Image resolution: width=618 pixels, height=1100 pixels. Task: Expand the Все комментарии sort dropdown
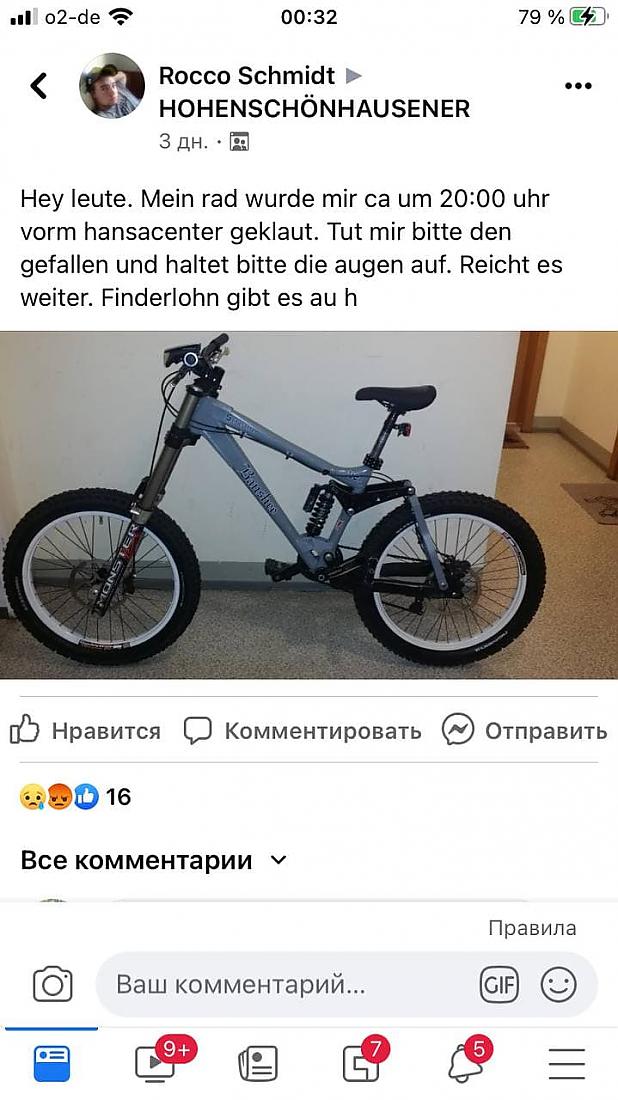coord(154,860)
